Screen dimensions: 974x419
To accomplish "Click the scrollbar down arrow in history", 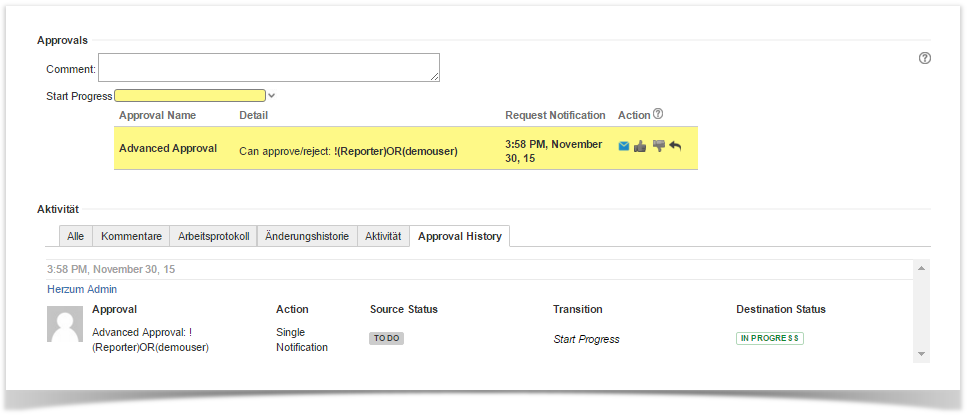I will tap(922, 354).
